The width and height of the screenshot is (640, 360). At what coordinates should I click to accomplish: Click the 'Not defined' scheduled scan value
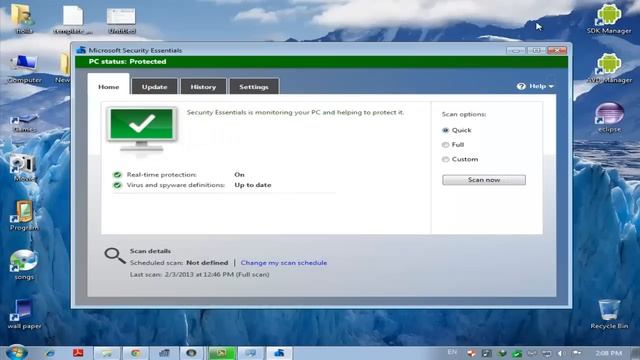[x=207, y=263]
